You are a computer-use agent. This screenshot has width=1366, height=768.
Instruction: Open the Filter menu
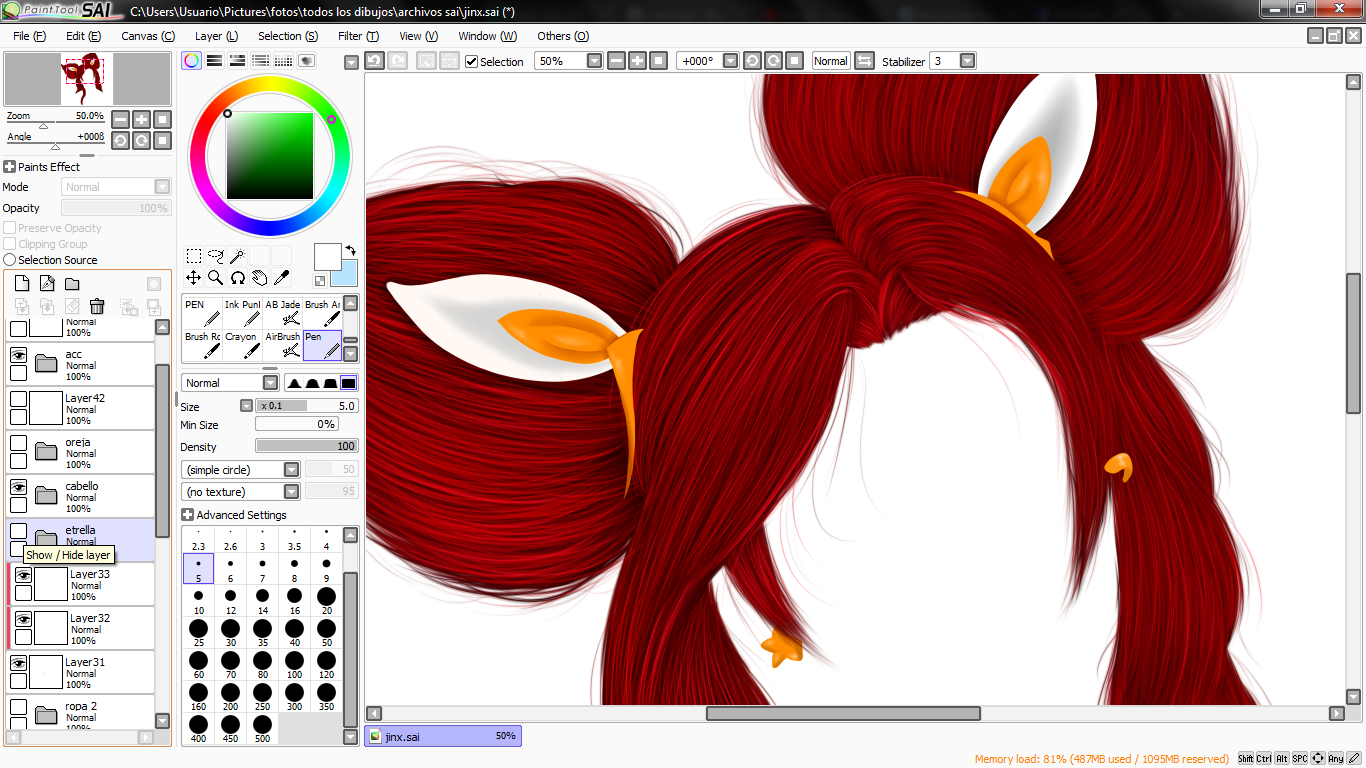(x=358, y=36)
